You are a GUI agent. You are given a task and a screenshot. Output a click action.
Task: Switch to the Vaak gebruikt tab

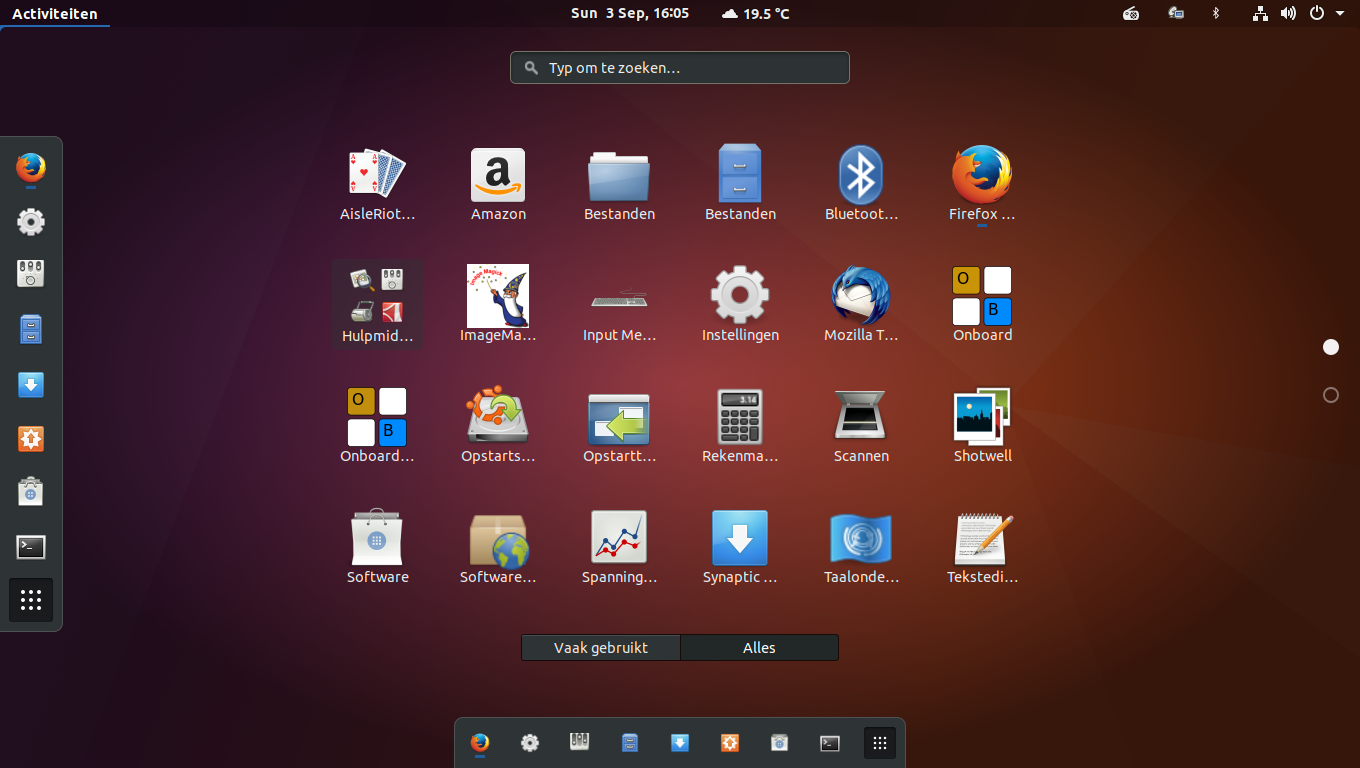[x=601, y=648]
